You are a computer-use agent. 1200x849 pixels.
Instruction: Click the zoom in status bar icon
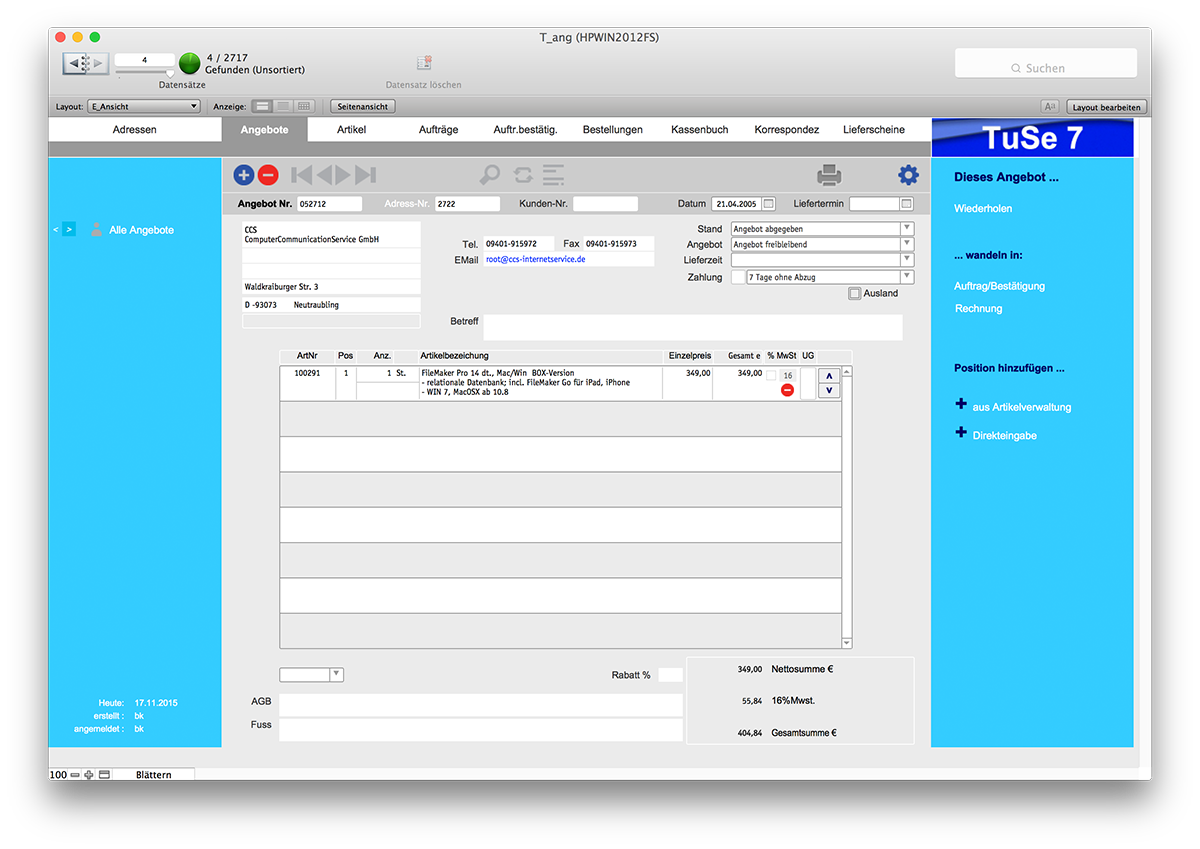coord(89,775)
